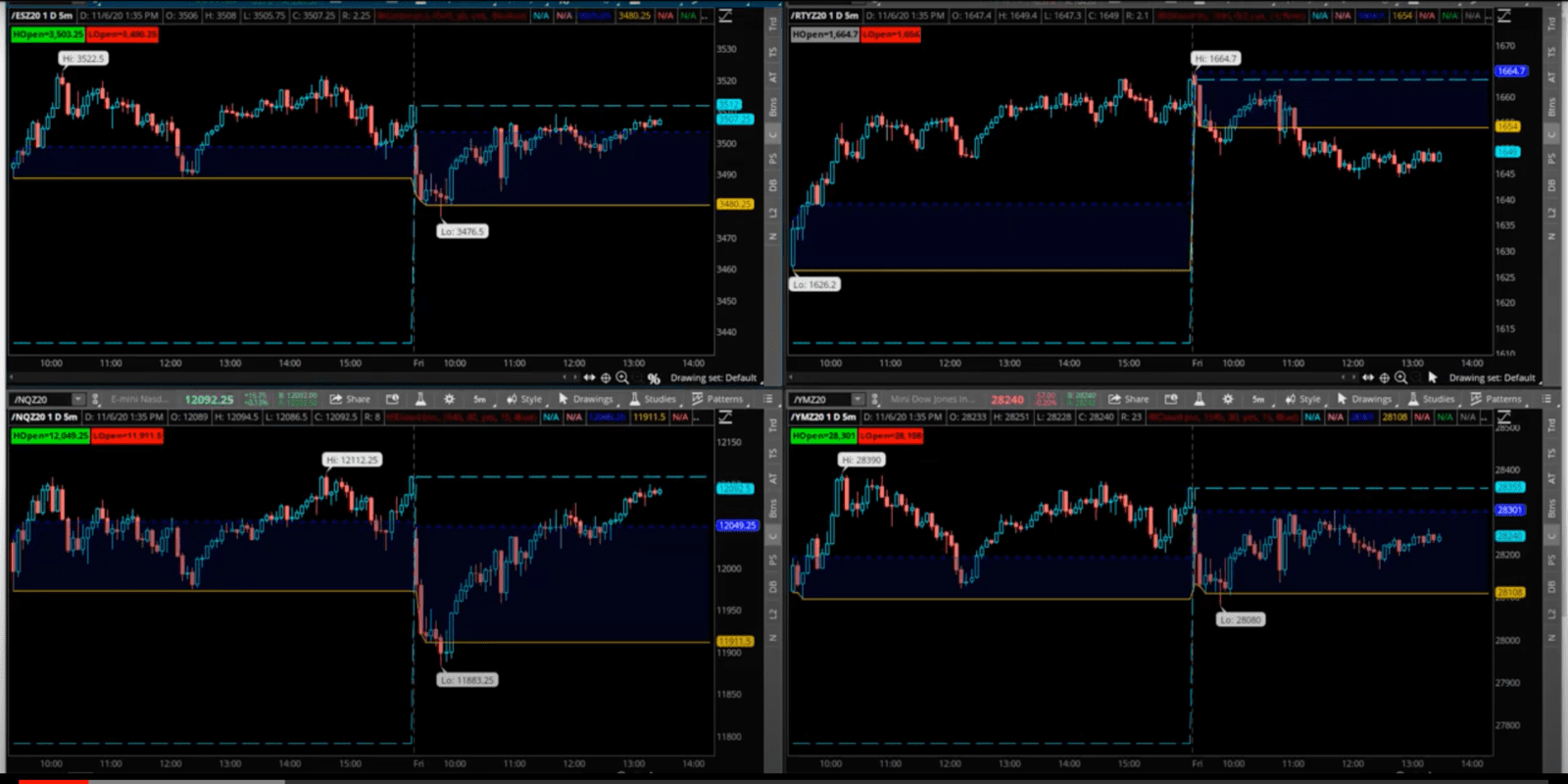
Task: Click the price scale icon atop the /RTYZ20 chart
Action: pos(1503,16)
